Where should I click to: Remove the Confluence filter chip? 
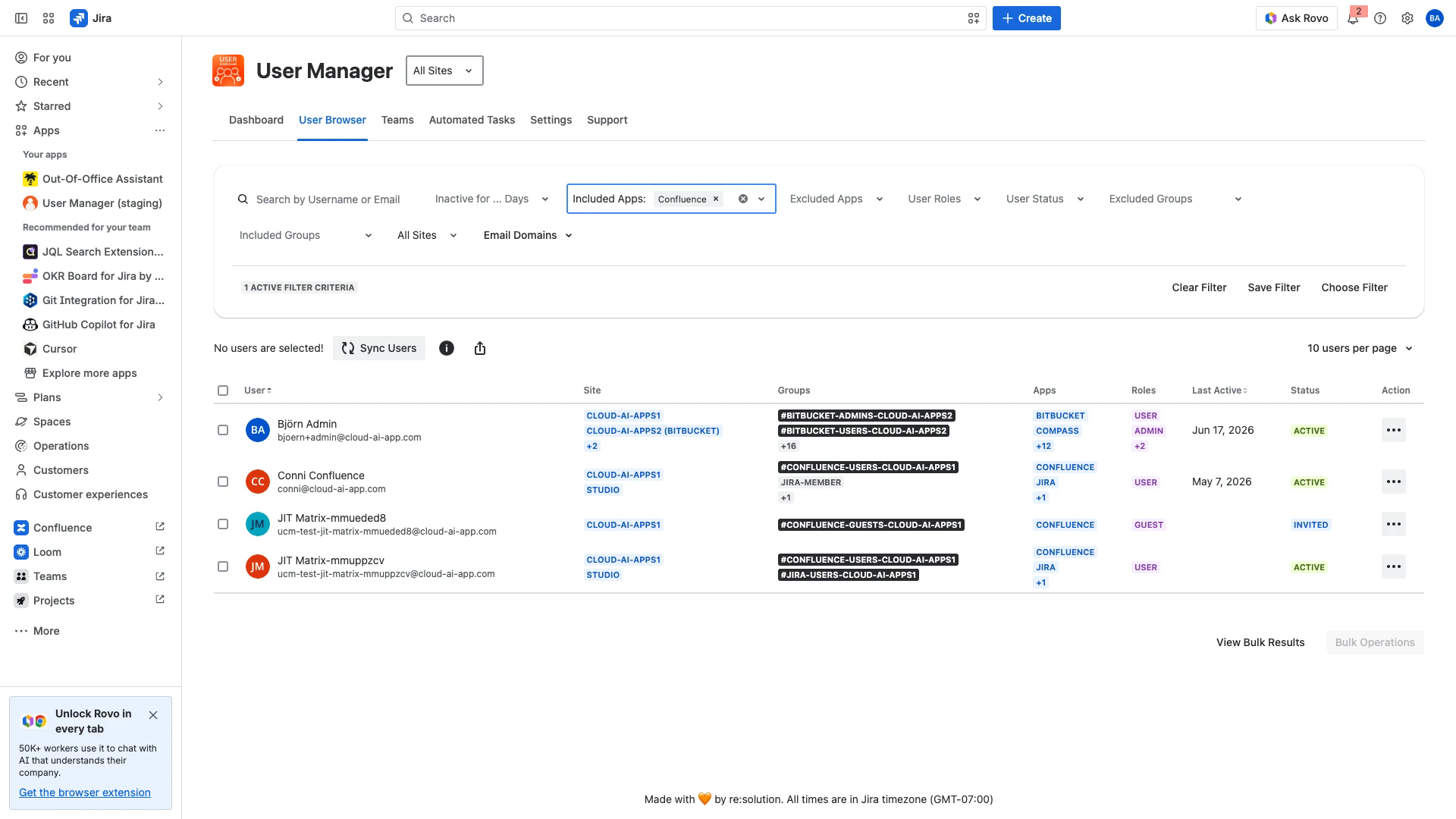715,199
